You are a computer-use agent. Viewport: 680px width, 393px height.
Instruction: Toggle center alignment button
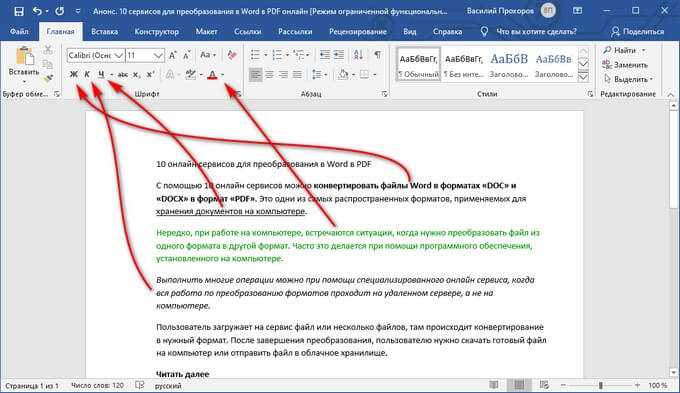(269, 75)
